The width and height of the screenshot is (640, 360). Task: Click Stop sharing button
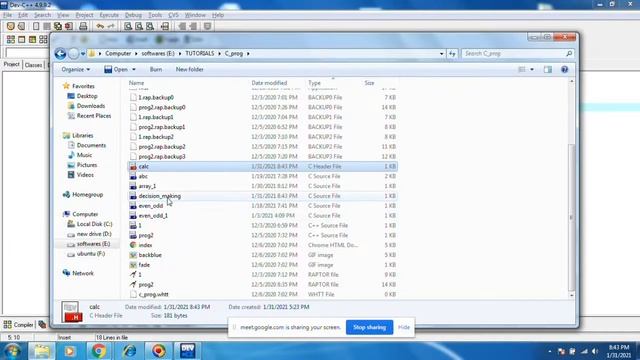pyautogui.click(x=369, y=327)
